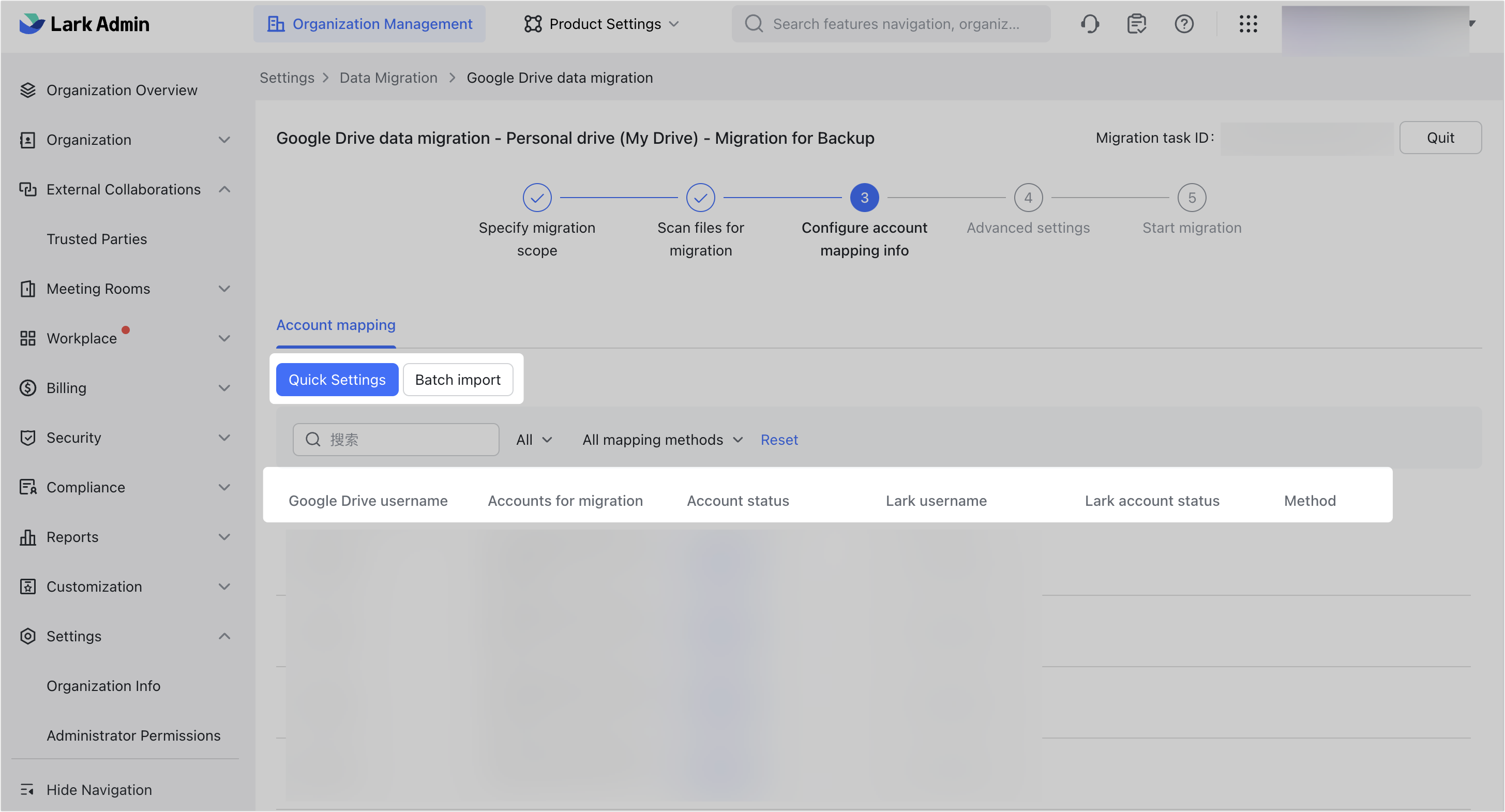Image resolution: width=1505 pixels, height=812 pixels.
Task: Go to Settings breadcrumb
Action: click(x=287, y=78)
